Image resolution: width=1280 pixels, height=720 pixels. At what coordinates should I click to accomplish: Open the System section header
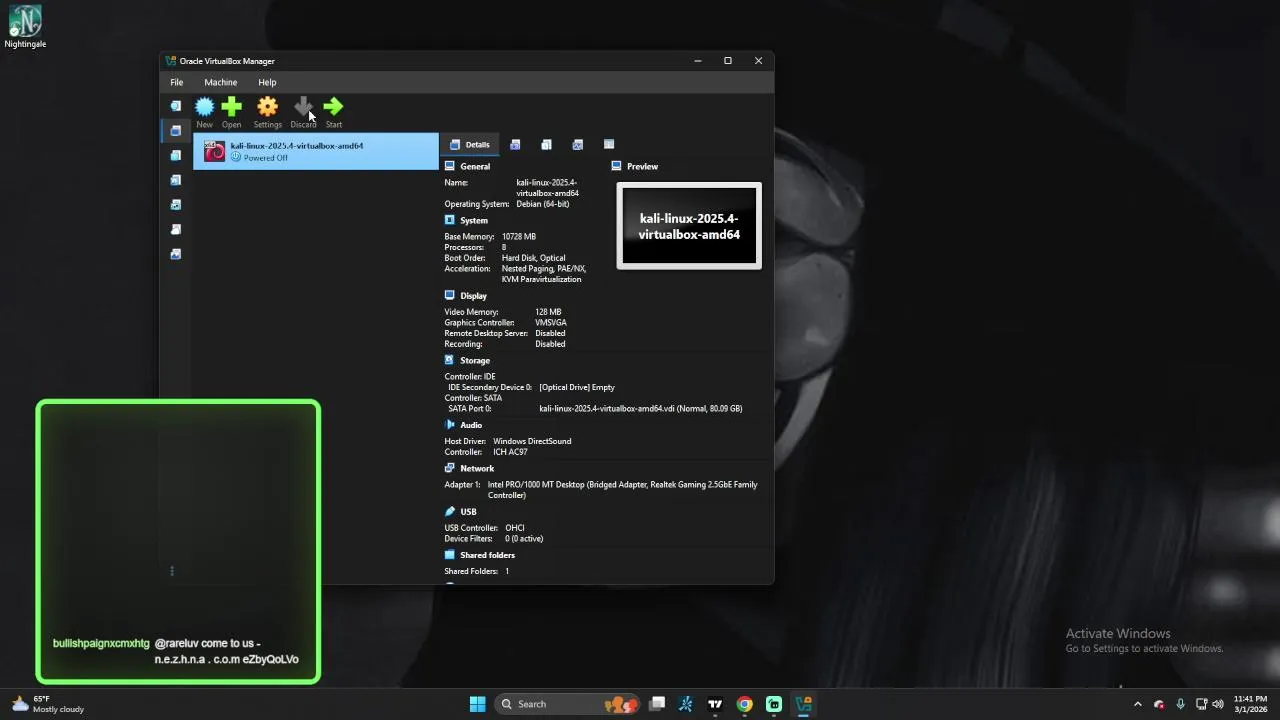tap(474, 220)
